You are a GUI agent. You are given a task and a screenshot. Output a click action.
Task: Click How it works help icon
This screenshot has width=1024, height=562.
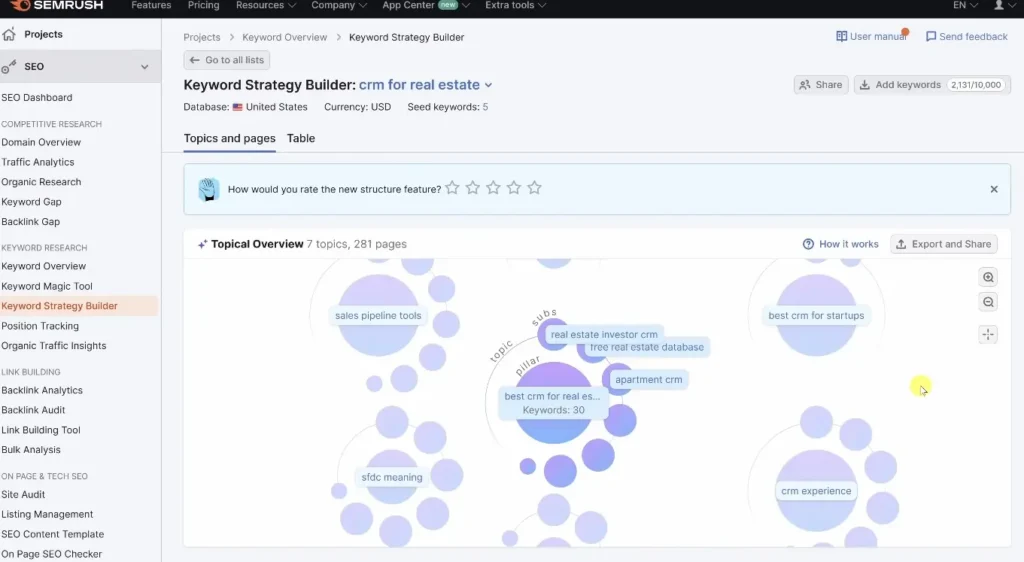tap(808, 244)
